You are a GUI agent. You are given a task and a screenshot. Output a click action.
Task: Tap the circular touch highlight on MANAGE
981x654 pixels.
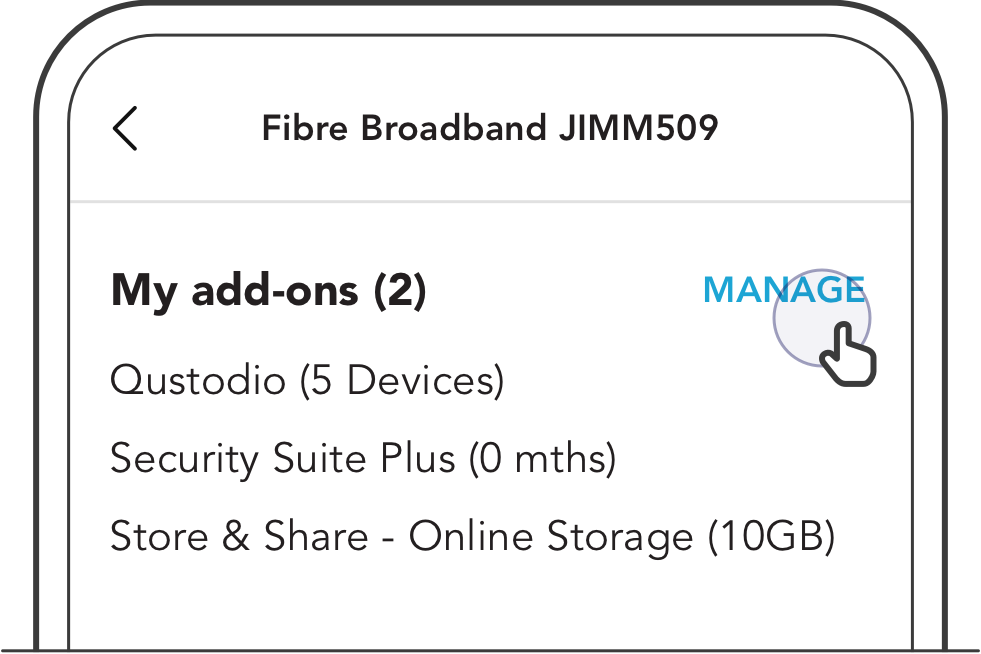click(x=821, y=318)
